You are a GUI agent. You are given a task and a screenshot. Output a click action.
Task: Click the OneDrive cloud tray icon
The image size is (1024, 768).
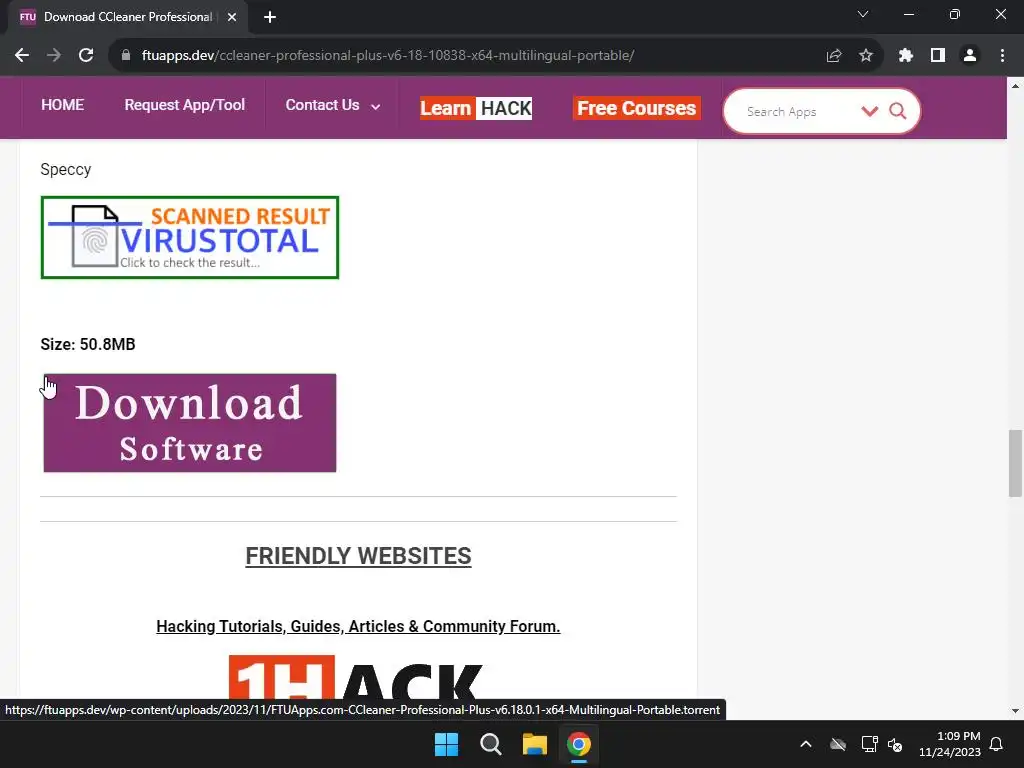(x=838, y=744)
